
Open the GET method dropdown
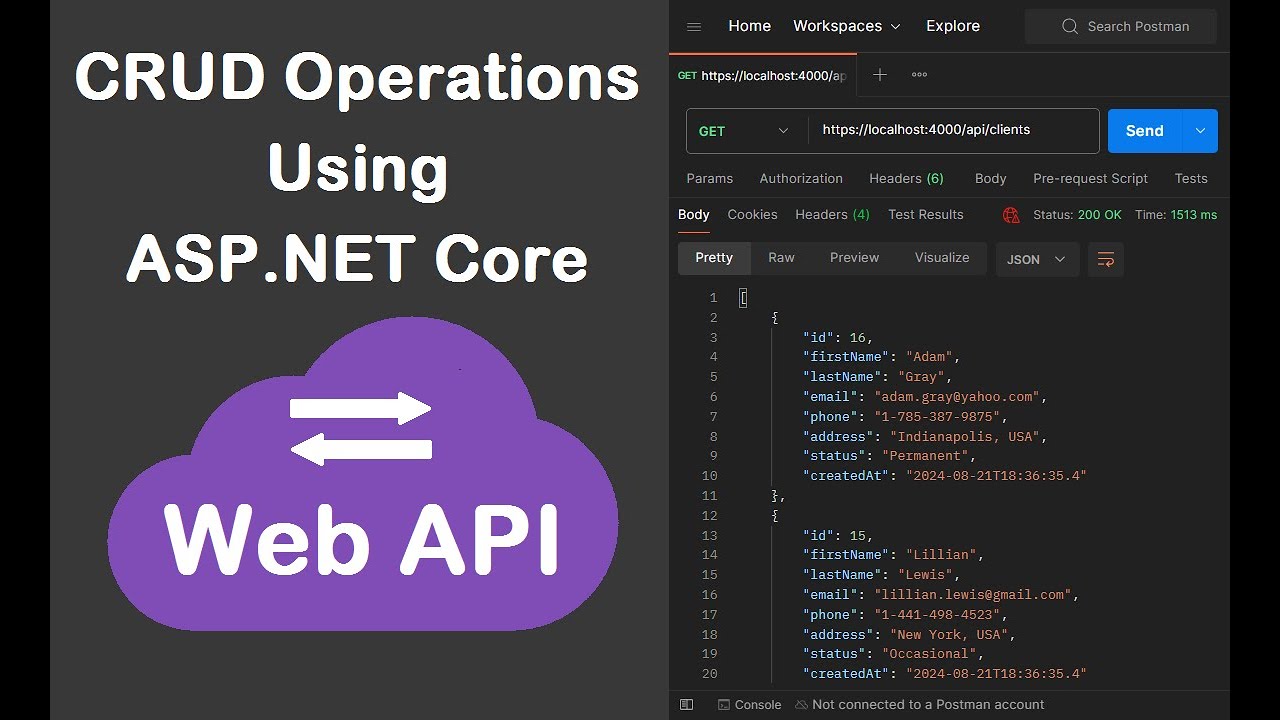746,131
